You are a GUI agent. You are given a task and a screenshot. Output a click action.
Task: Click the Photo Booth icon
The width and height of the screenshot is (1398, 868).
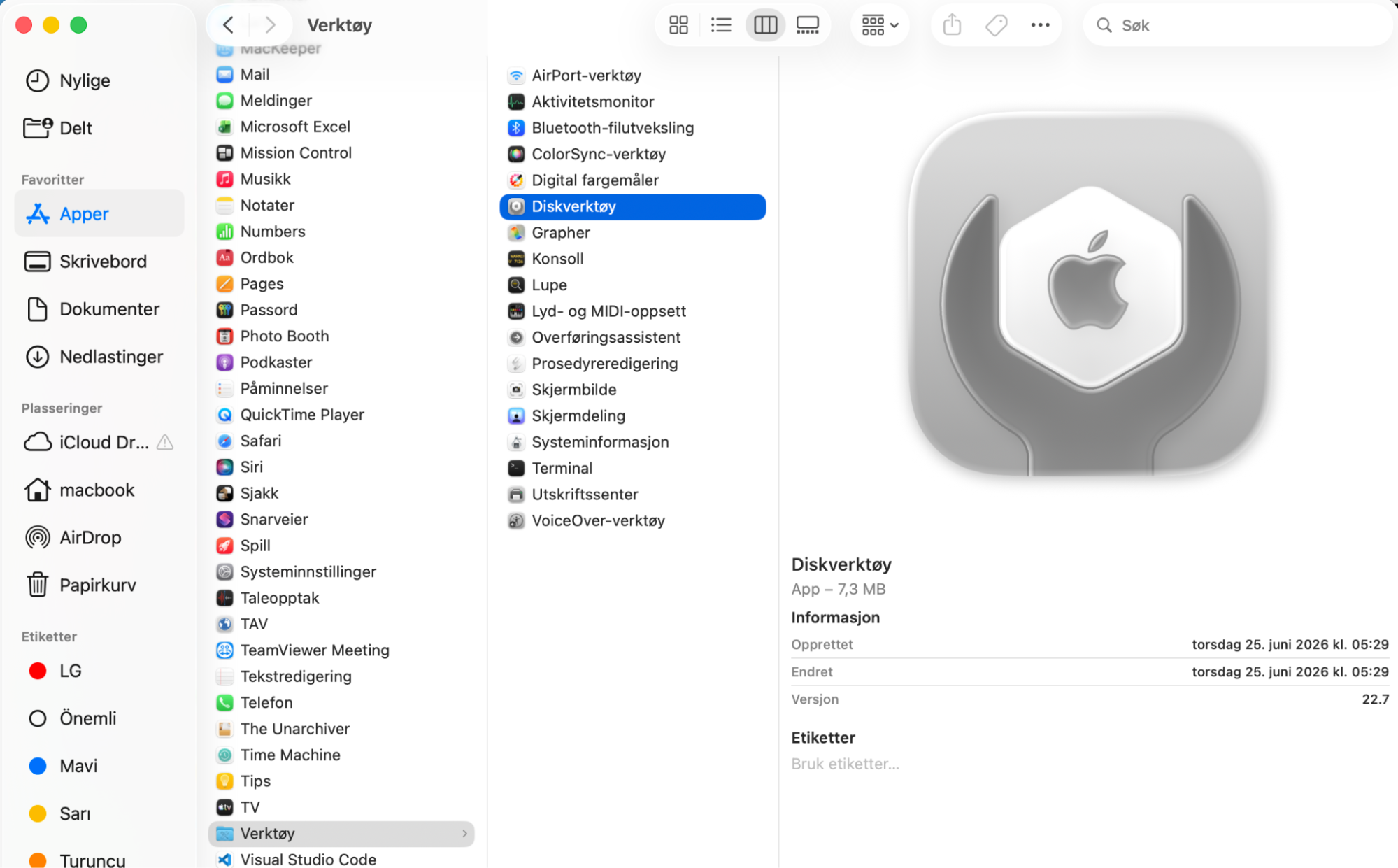click(x=224, y=336)
